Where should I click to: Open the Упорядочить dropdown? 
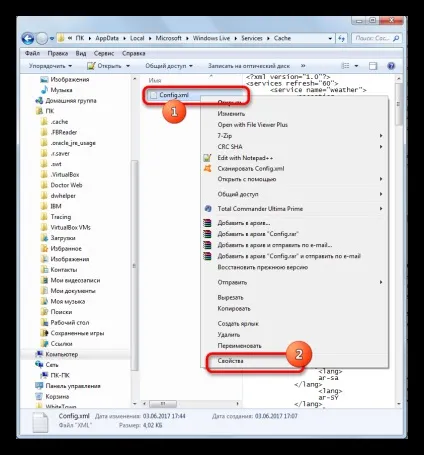50,66
